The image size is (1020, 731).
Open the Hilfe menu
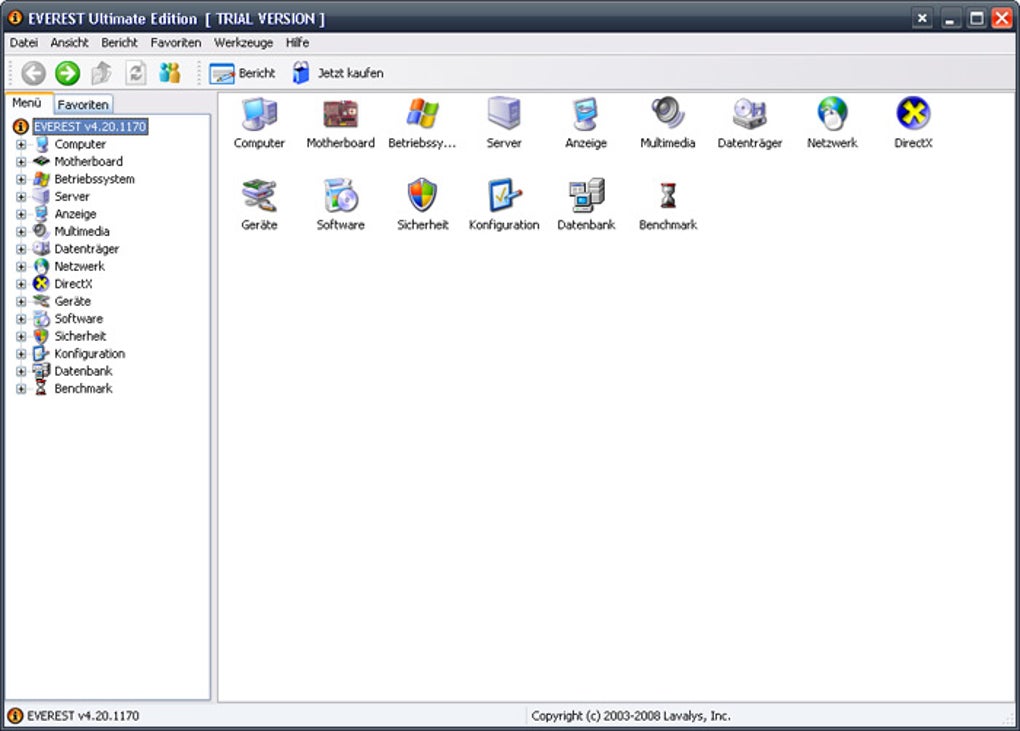[297, 43]
